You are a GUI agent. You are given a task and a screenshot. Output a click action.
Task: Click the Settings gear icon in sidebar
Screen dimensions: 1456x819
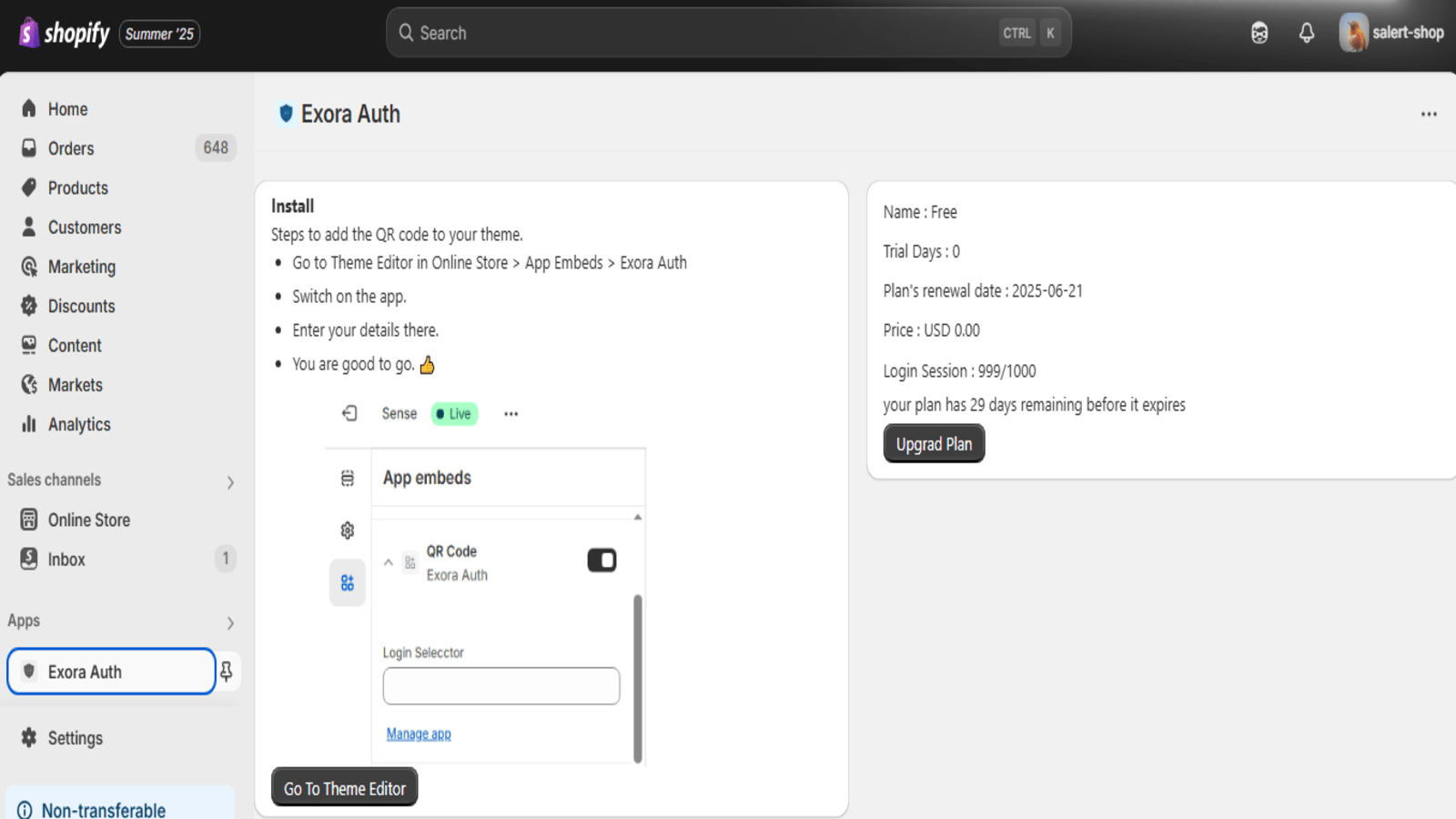coord(29,737)
